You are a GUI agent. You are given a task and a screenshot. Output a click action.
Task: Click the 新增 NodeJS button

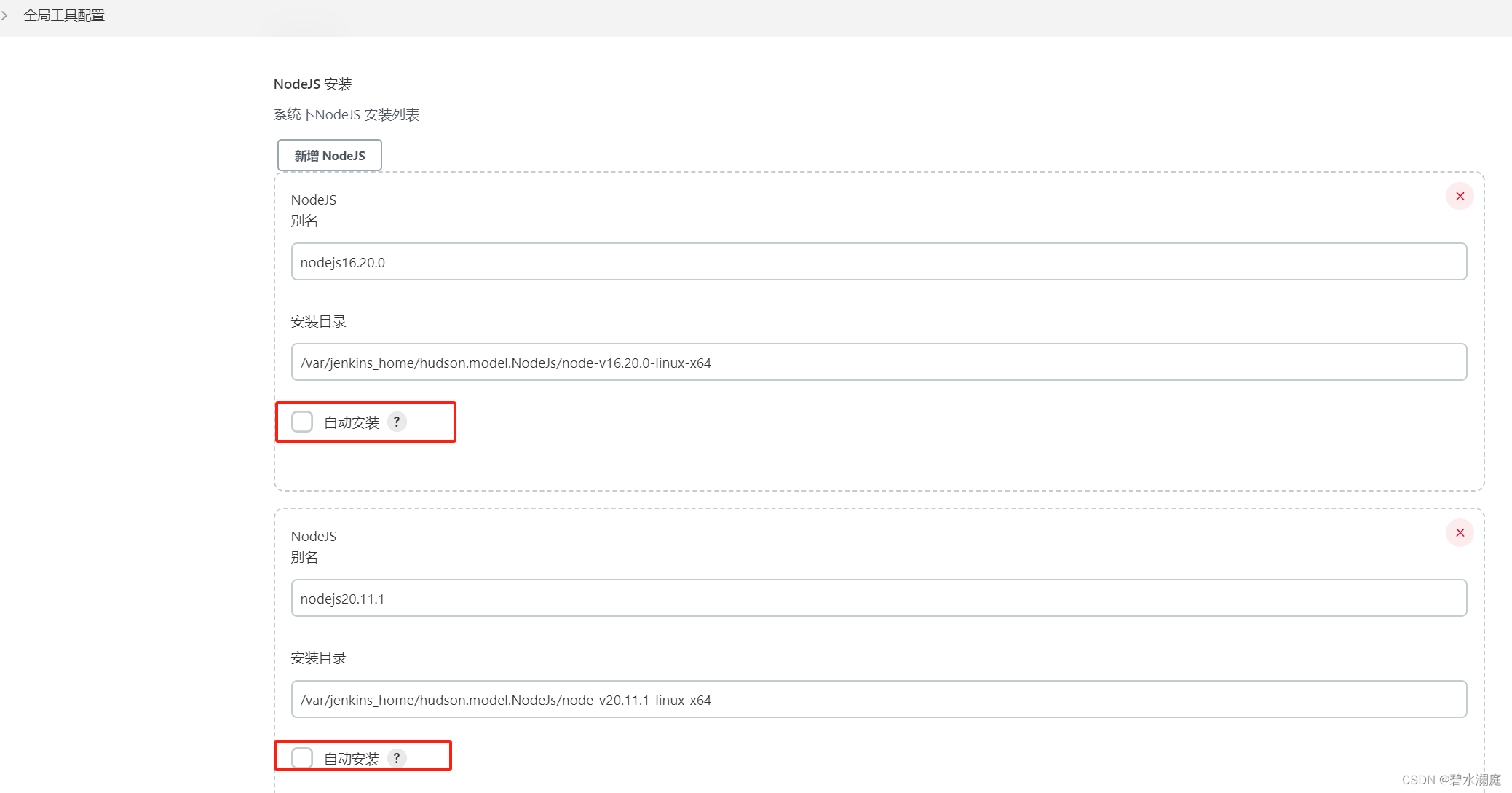tap(330, 155)
